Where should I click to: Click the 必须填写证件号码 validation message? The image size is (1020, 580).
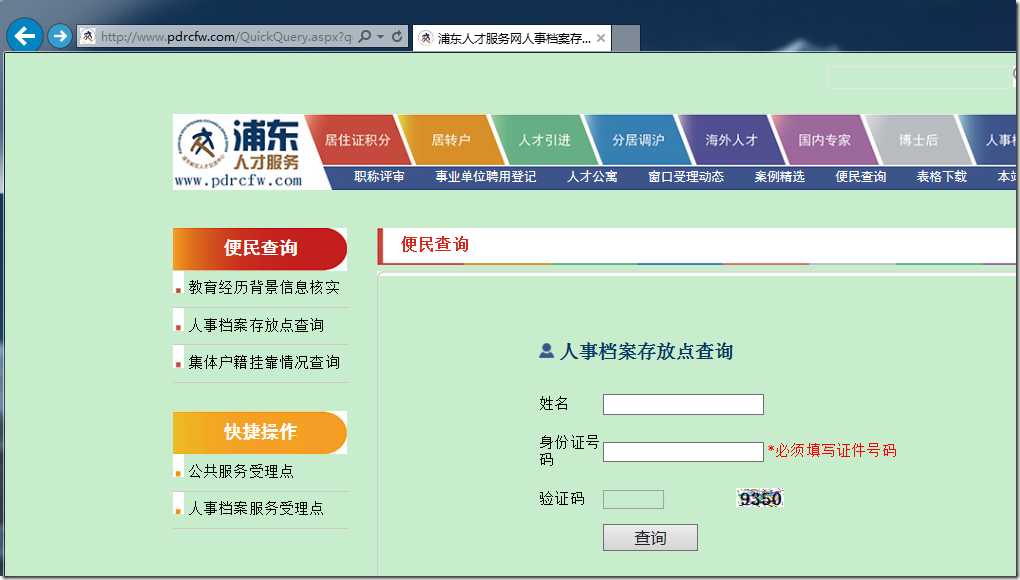832,451
